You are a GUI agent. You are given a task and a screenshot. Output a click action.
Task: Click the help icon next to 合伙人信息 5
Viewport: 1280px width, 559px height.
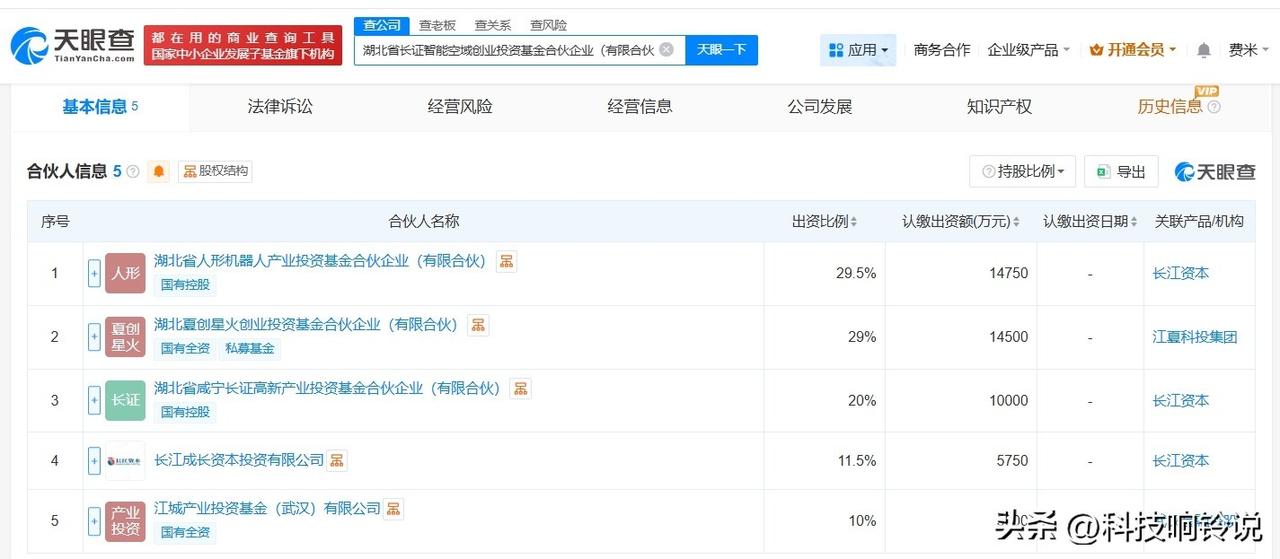coord(133,171)
